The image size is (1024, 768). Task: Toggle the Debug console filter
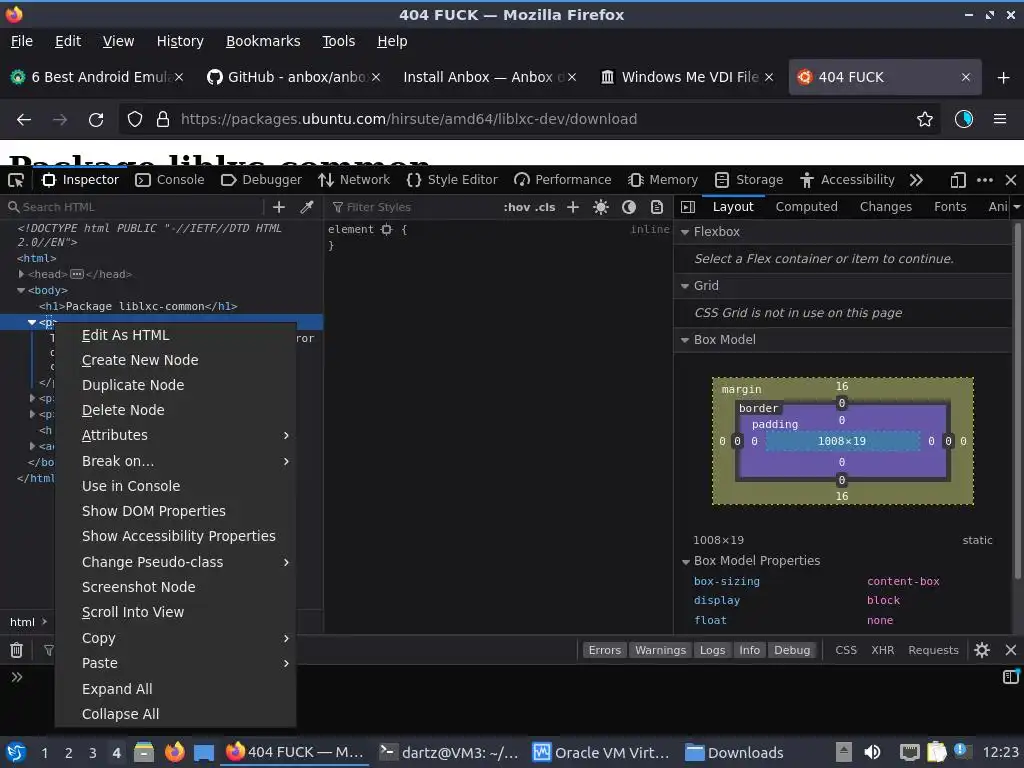point(792,650)
